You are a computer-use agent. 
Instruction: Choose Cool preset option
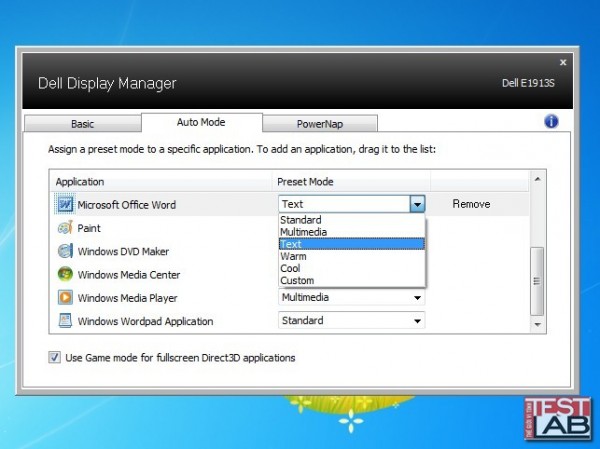(352, 268)
